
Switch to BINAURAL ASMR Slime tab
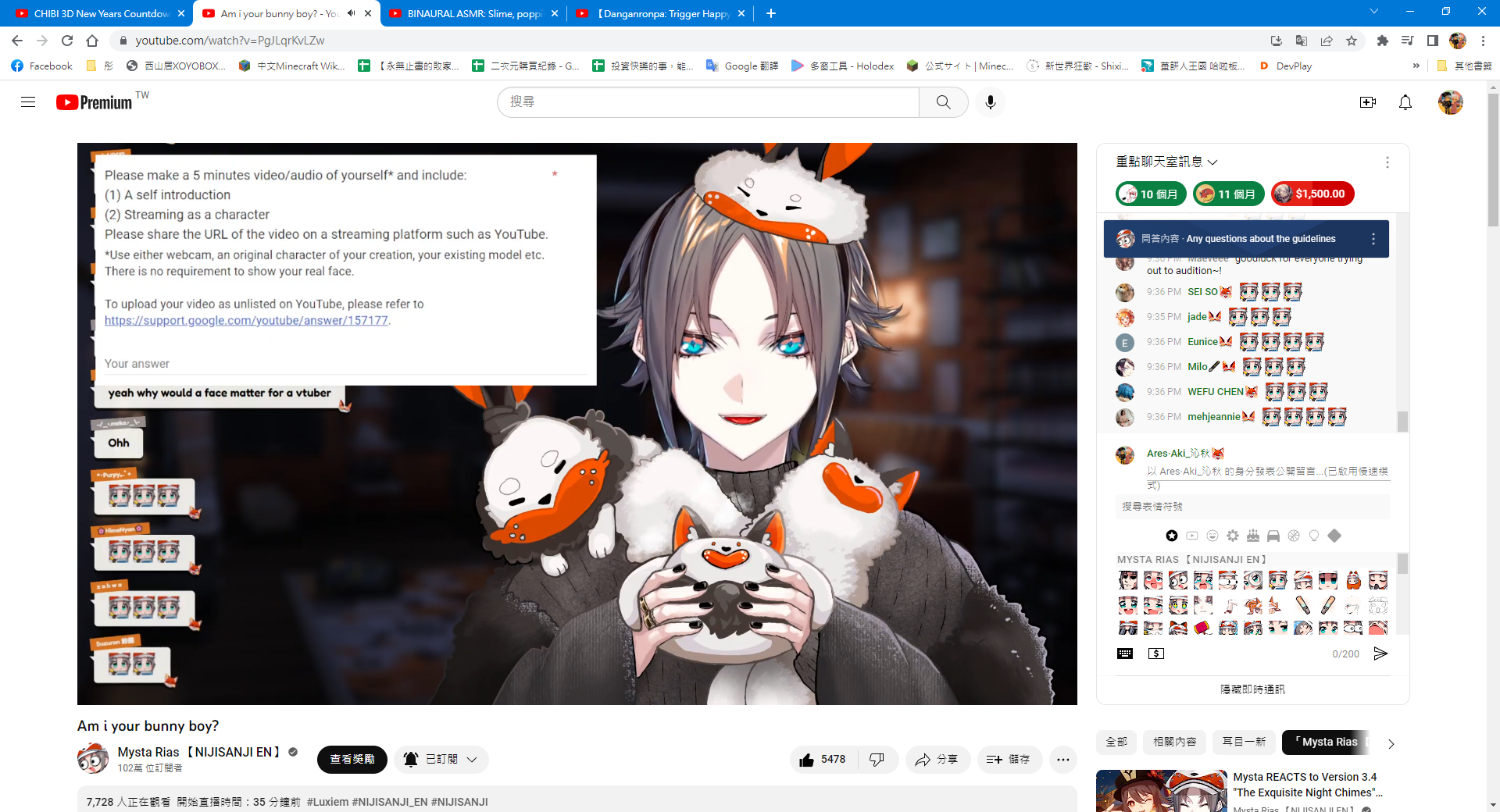point(473,13)
